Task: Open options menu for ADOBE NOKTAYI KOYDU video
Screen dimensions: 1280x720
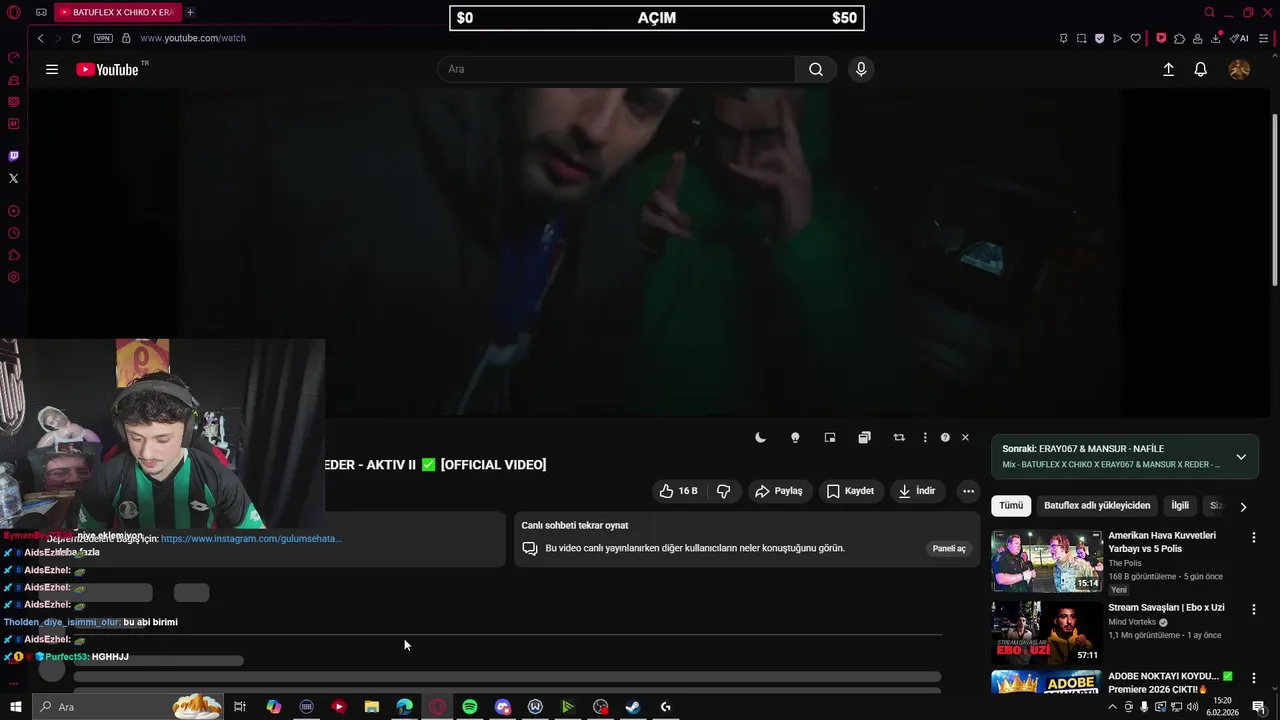Action: [1253, 678]
